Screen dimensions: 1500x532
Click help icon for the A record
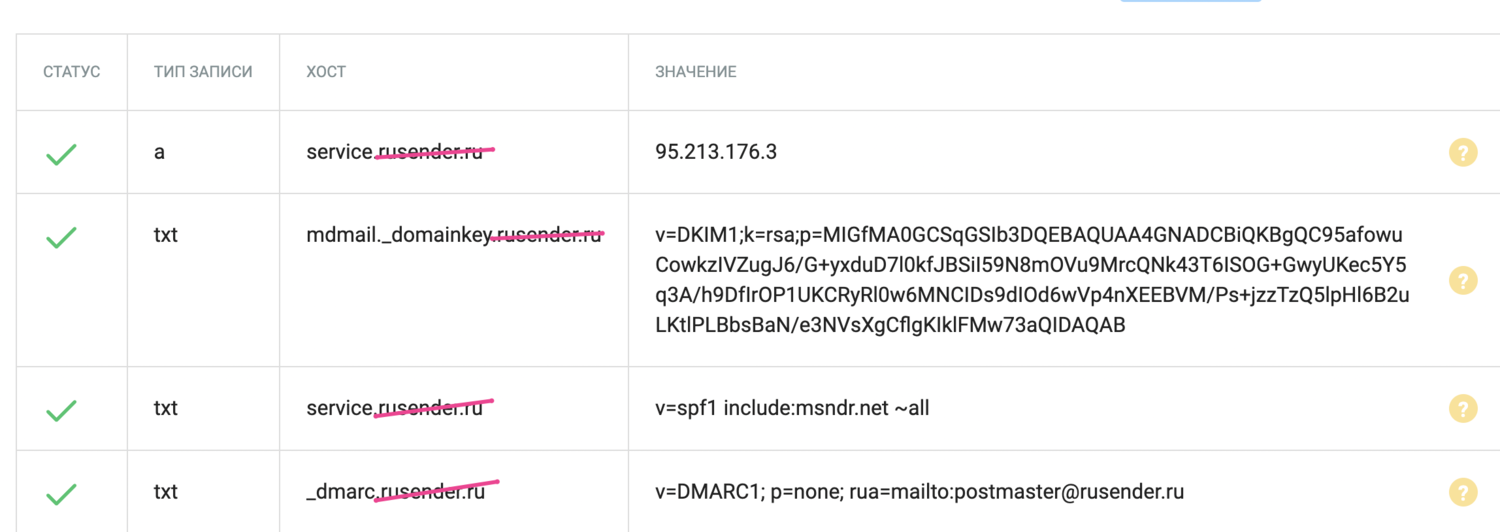point(1462,152)
